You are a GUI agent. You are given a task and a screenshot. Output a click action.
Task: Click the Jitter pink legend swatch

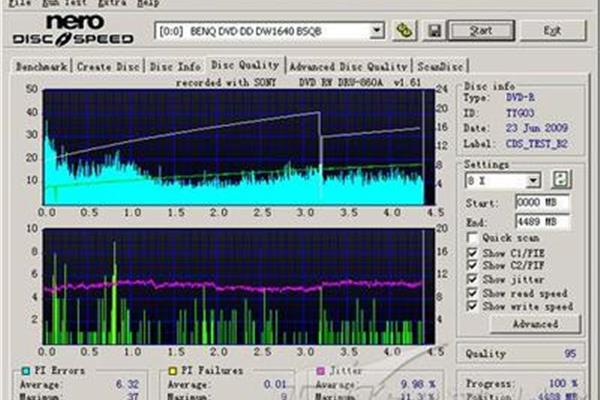(x=321, y=371)
